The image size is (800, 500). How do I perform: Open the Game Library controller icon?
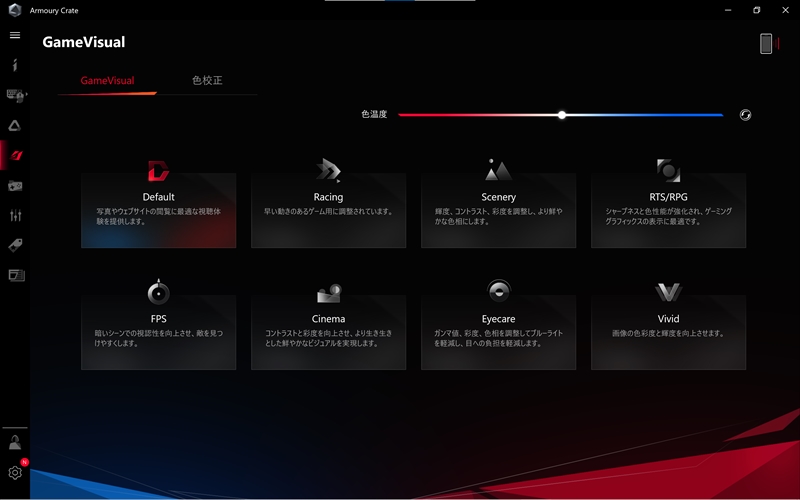(15, 186)
